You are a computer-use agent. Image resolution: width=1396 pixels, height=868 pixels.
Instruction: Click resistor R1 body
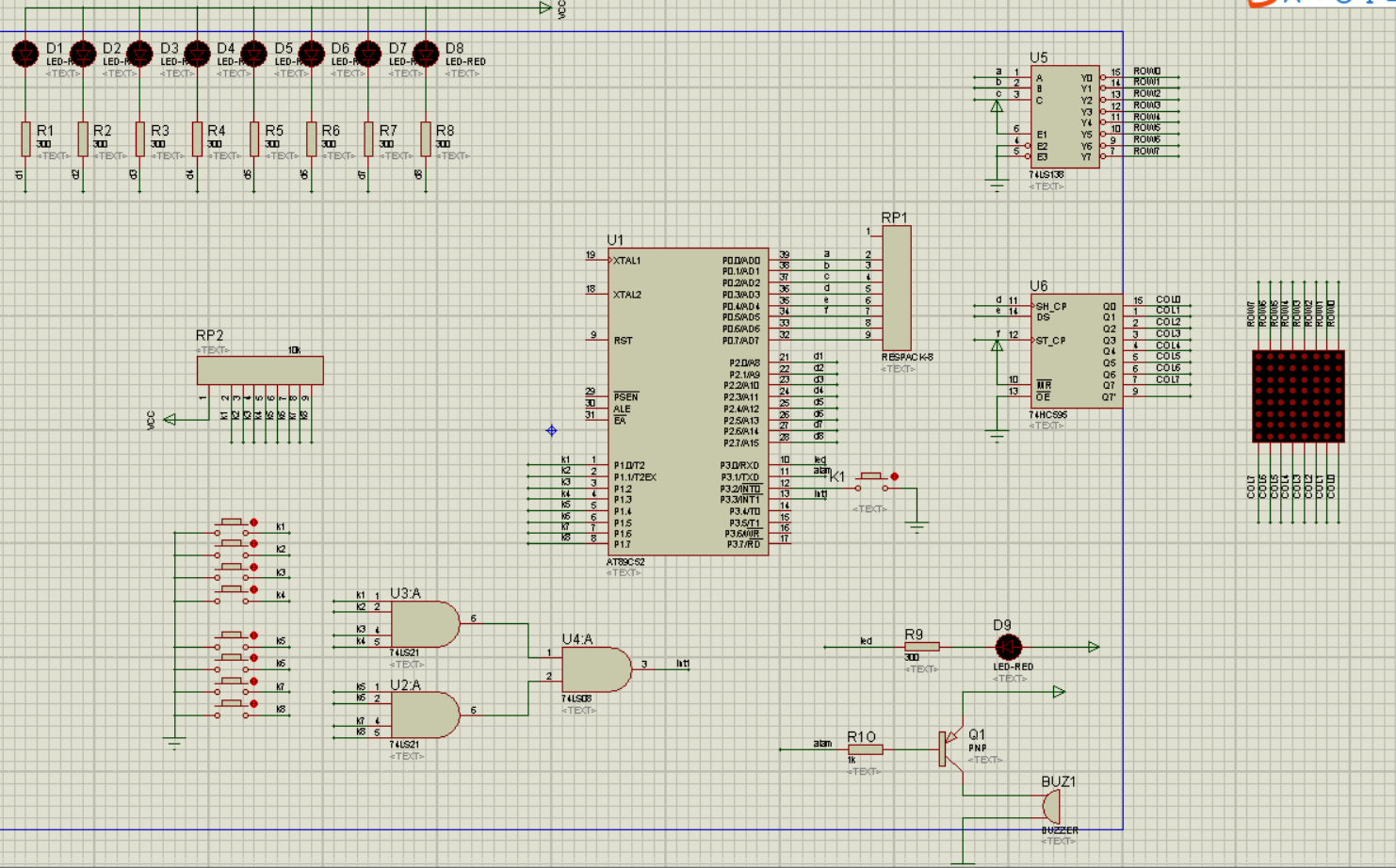[x=25, y=138]
